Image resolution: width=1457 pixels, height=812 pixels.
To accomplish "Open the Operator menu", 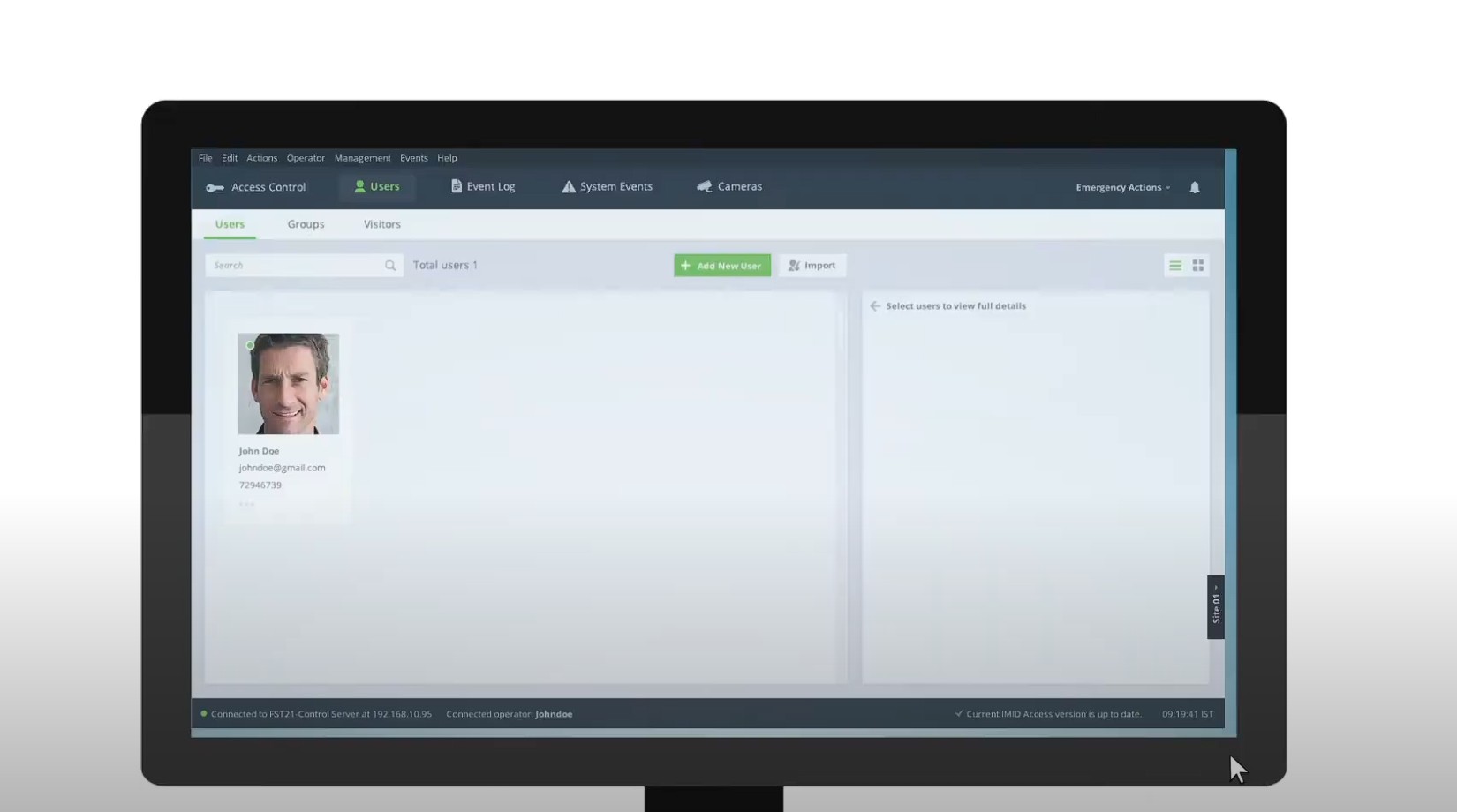I will [x=306, y=158].
